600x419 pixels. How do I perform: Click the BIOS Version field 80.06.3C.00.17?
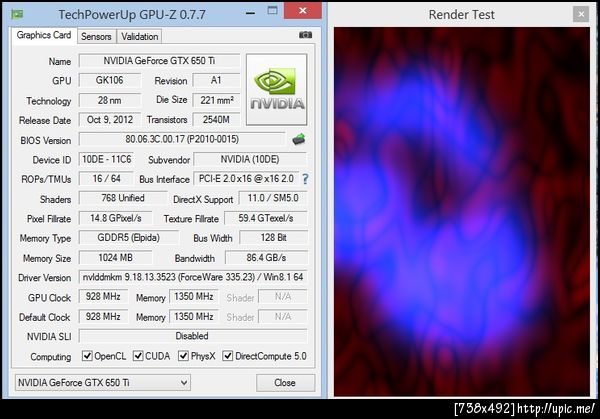[182, 139]
